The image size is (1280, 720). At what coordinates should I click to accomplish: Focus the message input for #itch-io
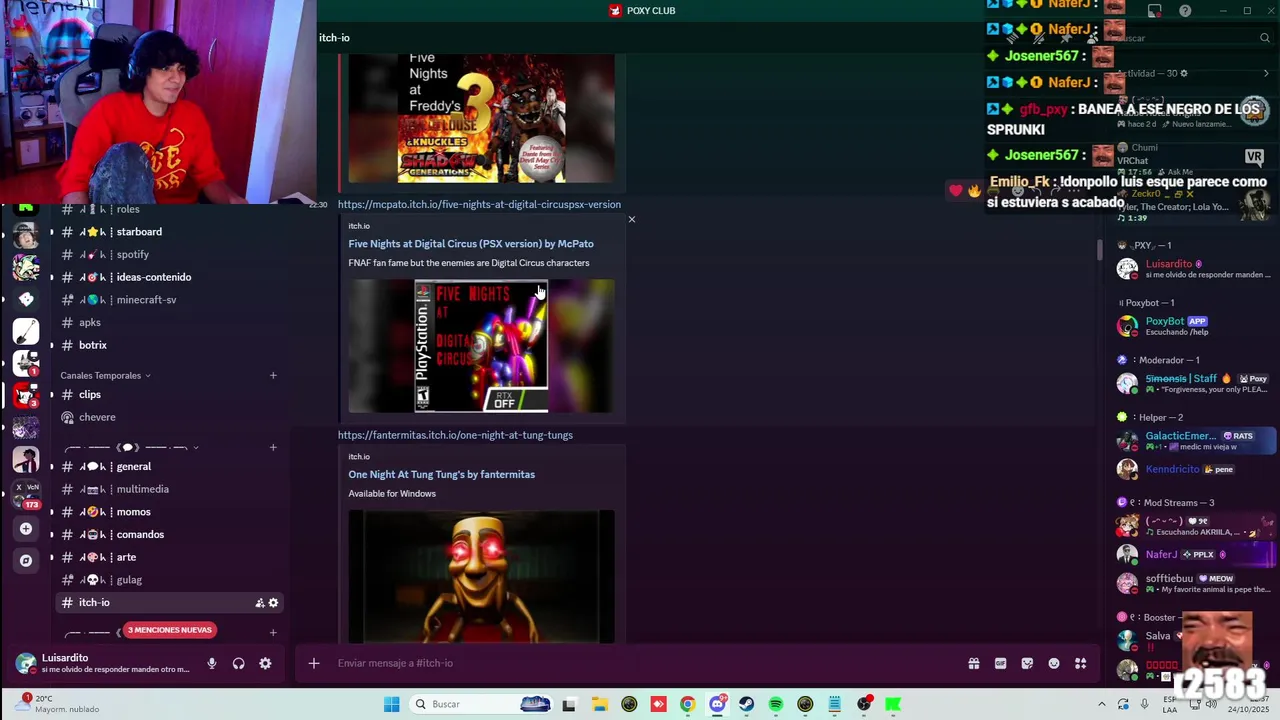point(640,663)
